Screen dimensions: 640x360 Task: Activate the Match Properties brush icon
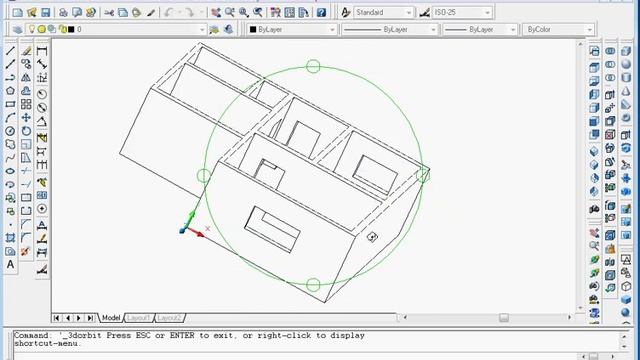(151, 13)
